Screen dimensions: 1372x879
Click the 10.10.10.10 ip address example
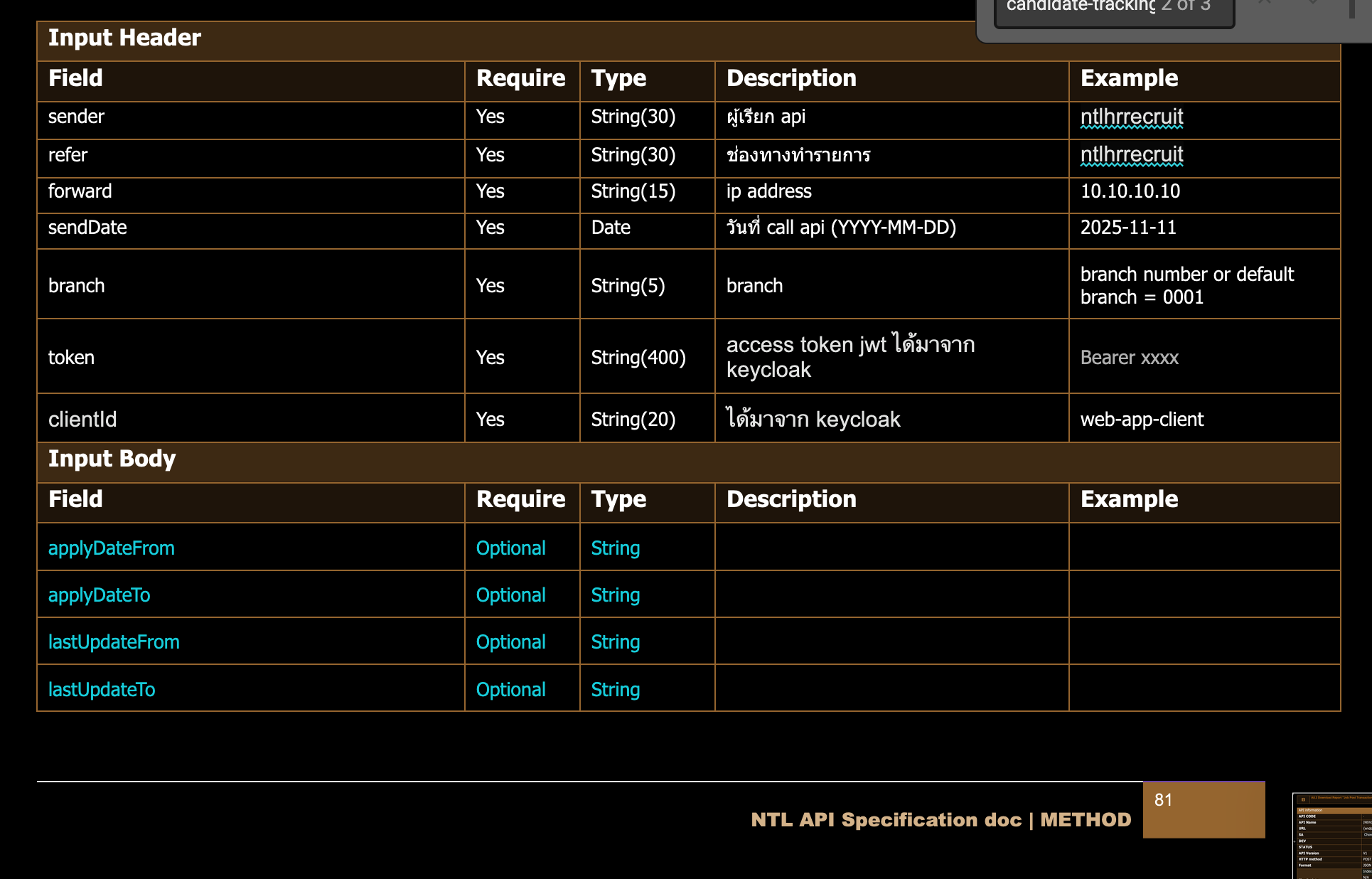click(1130, 191)
